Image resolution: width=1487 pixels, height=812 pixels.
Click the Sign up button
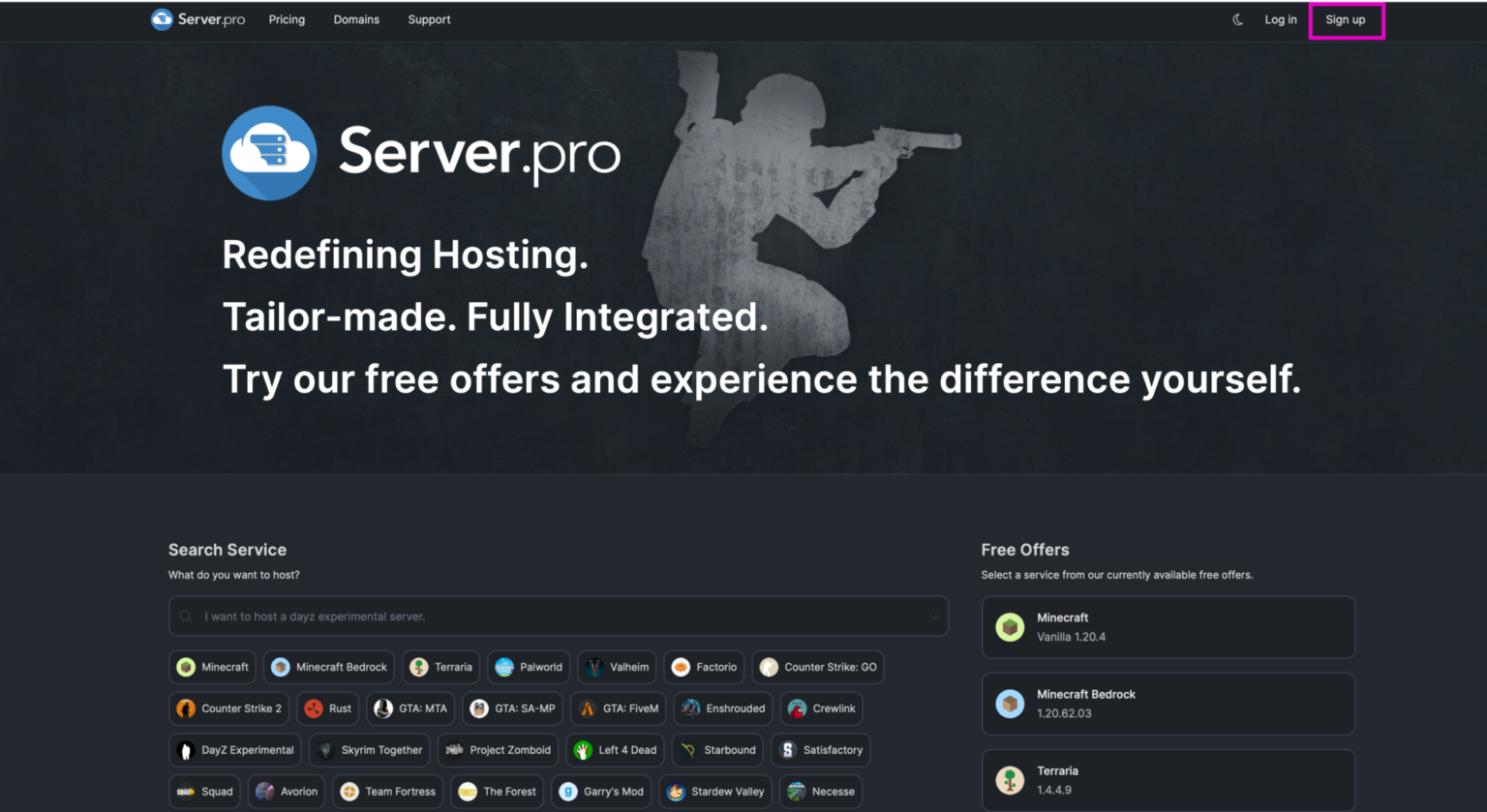pos(1346,19)
